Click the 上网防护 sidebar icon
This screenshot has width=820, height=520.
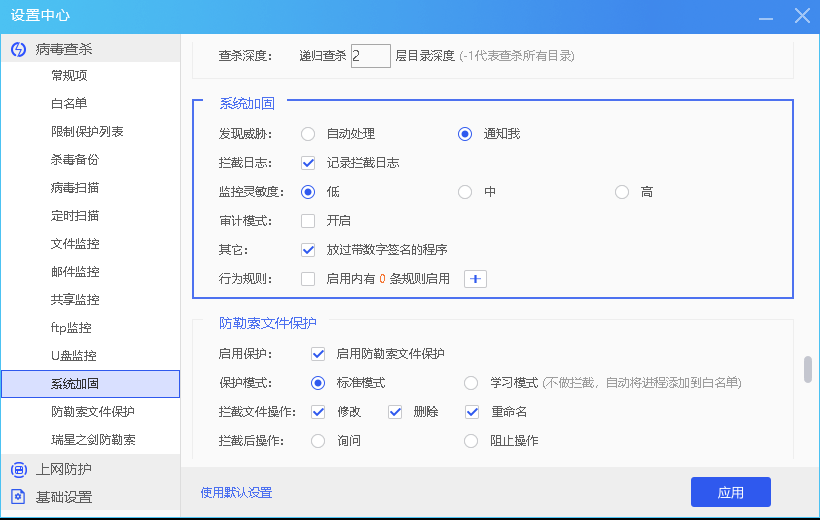coord(18,469)
